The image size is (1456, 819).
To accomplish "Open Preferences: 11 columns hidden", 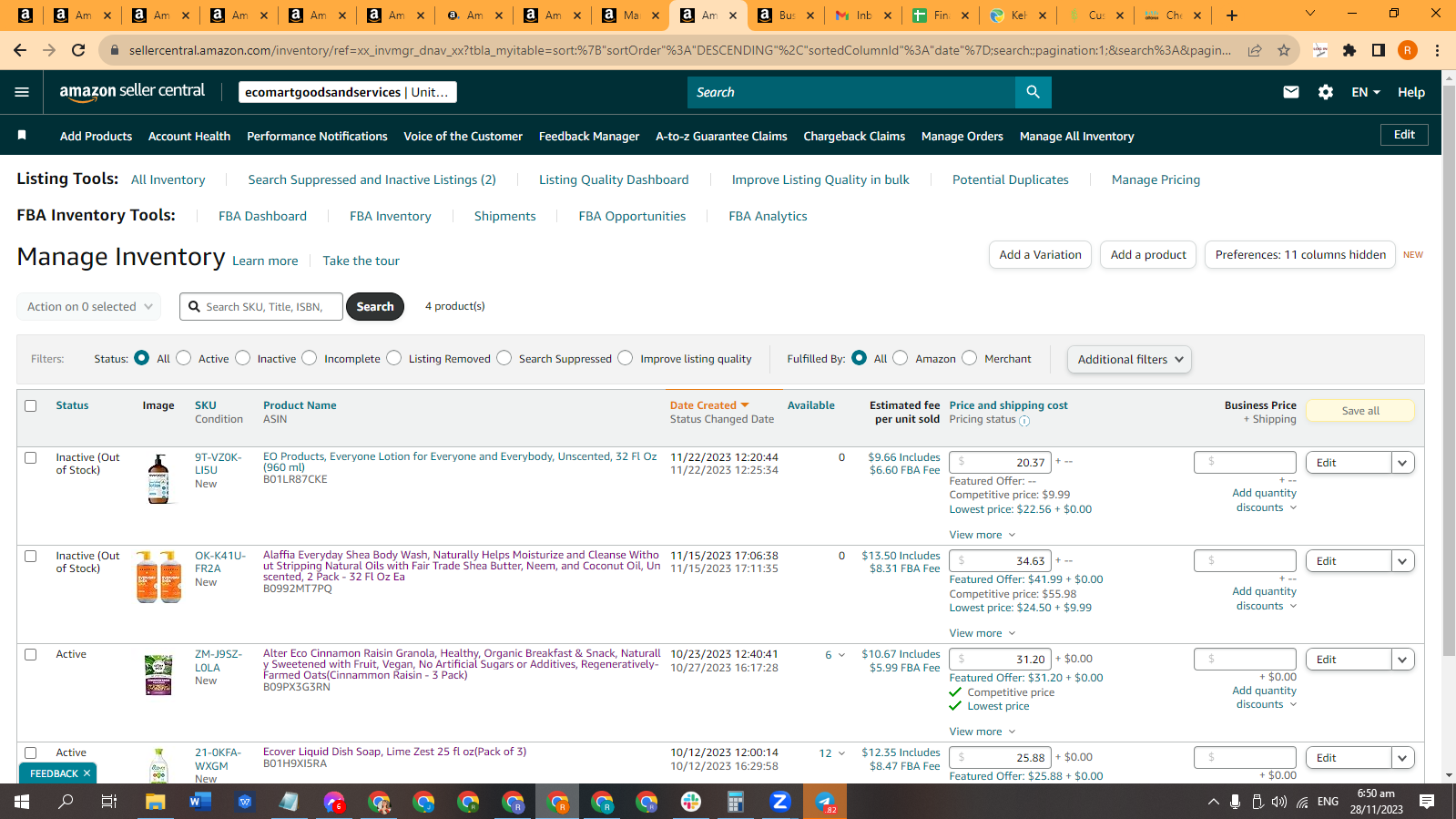I will pos(1300,255).
